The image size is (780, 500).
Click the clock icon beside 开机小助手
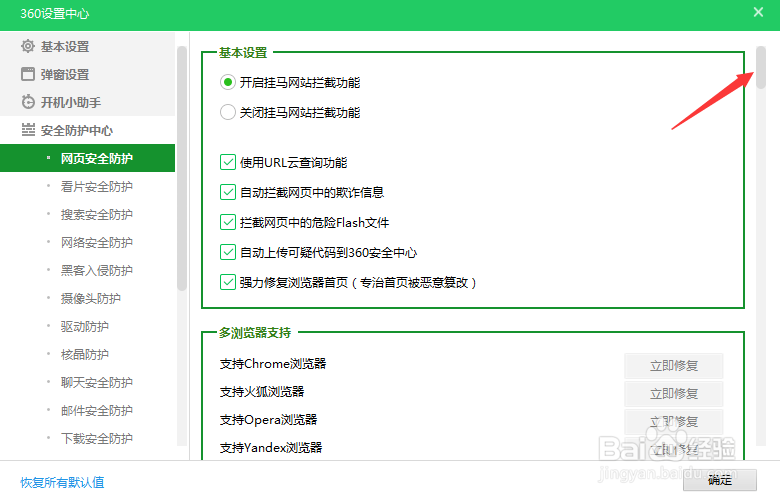point(28,102)
